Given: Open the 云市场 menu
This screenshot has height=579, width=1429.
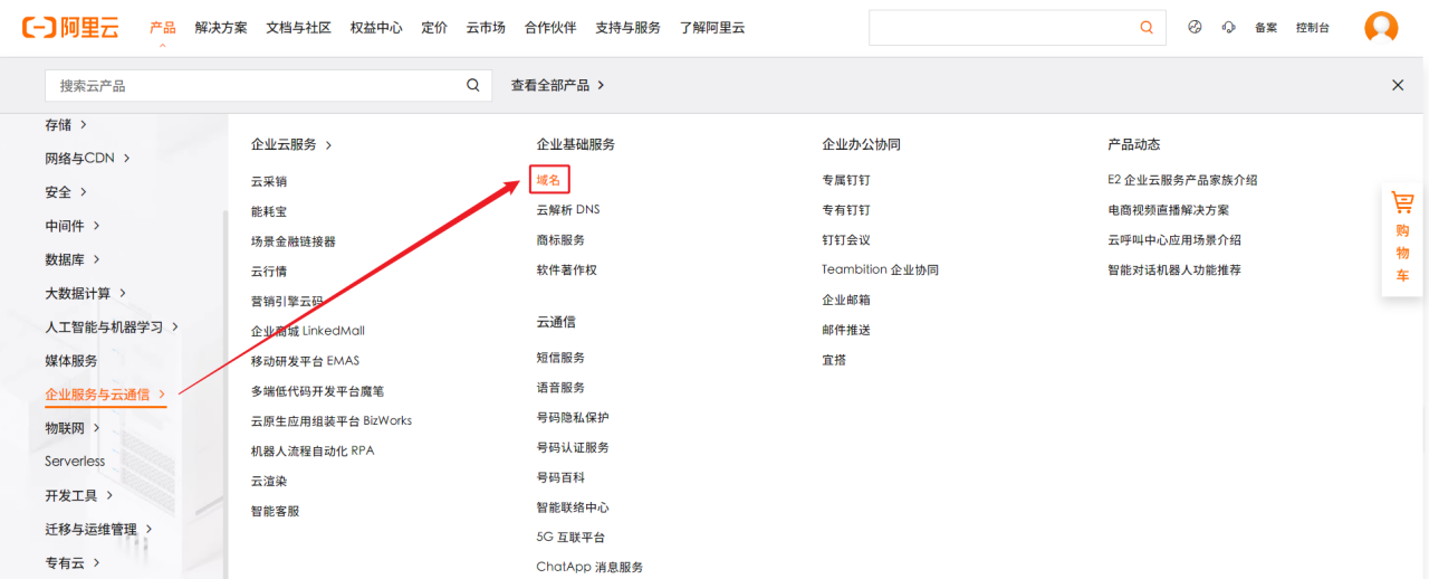Looking at the screenshot, I should (x=486, y=28).
